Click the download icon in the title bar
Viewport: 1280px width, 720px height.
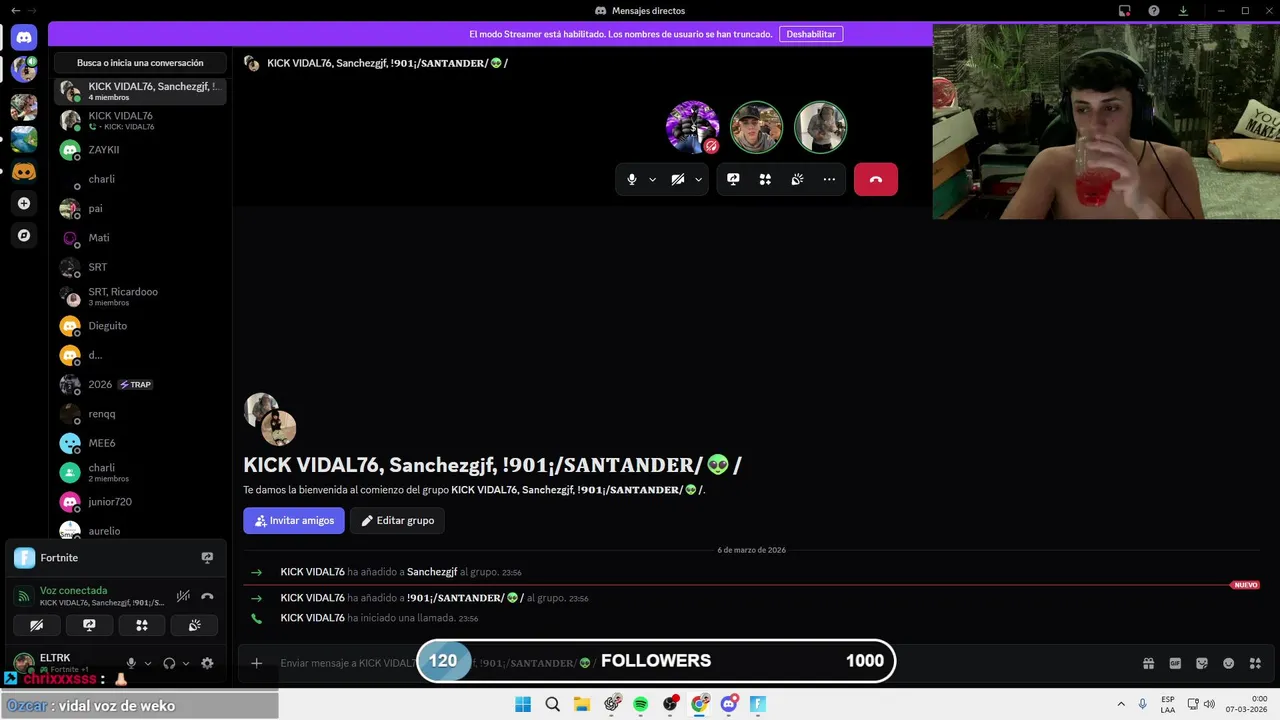1183,11
